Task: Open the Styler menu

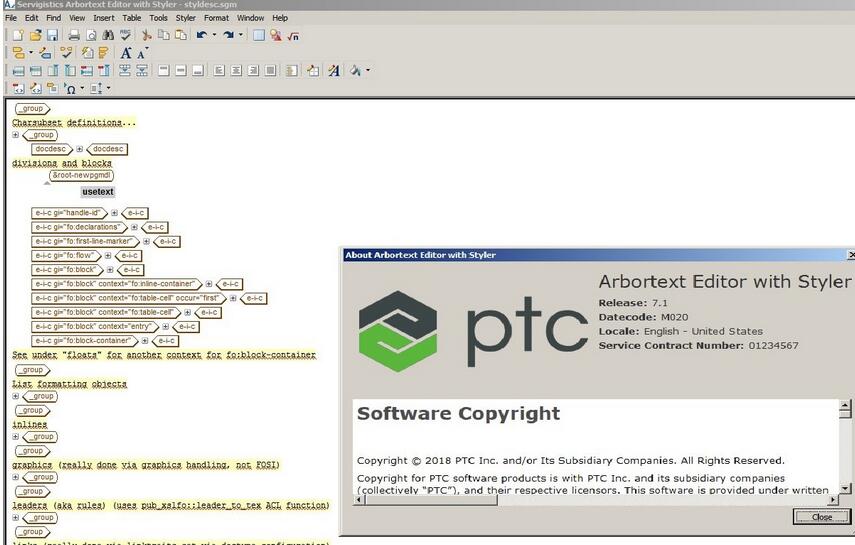Action: 185,18
